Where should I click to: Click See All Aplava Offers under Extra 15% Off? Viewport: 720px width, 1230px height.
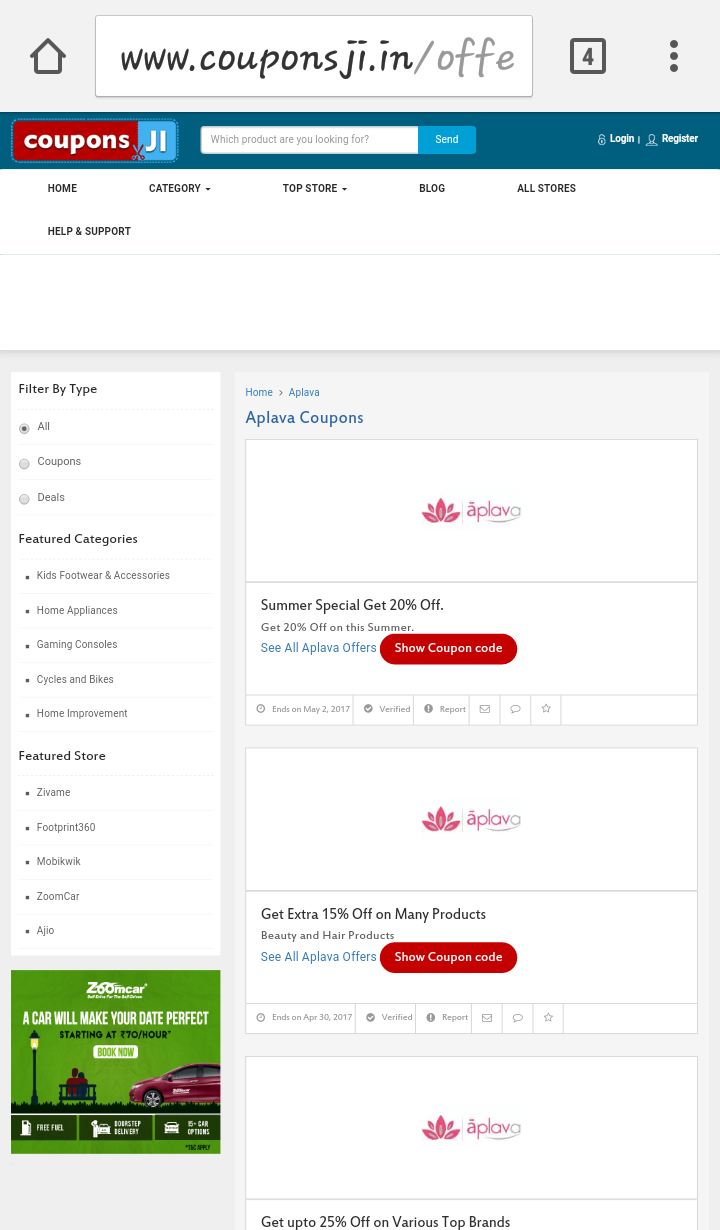pyautogui.click(x=318, y=957)
